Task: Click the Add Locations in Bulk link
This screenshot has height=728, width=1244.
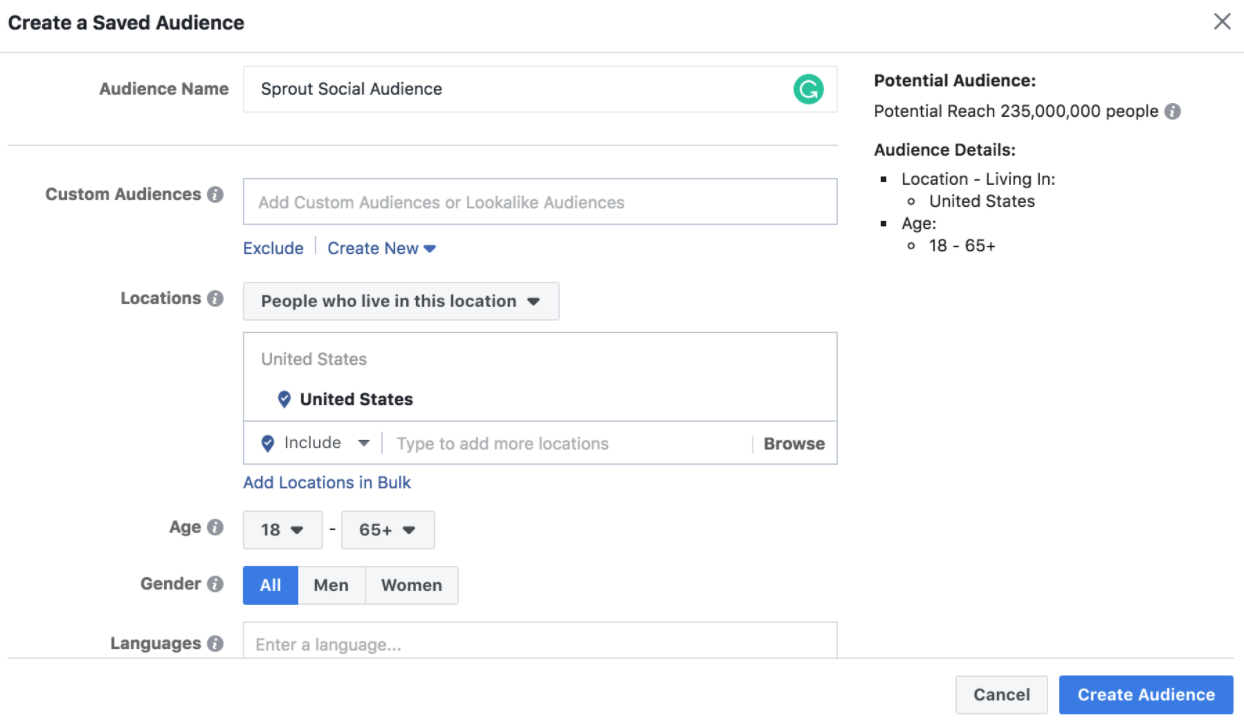Action: tap(327, 482)
